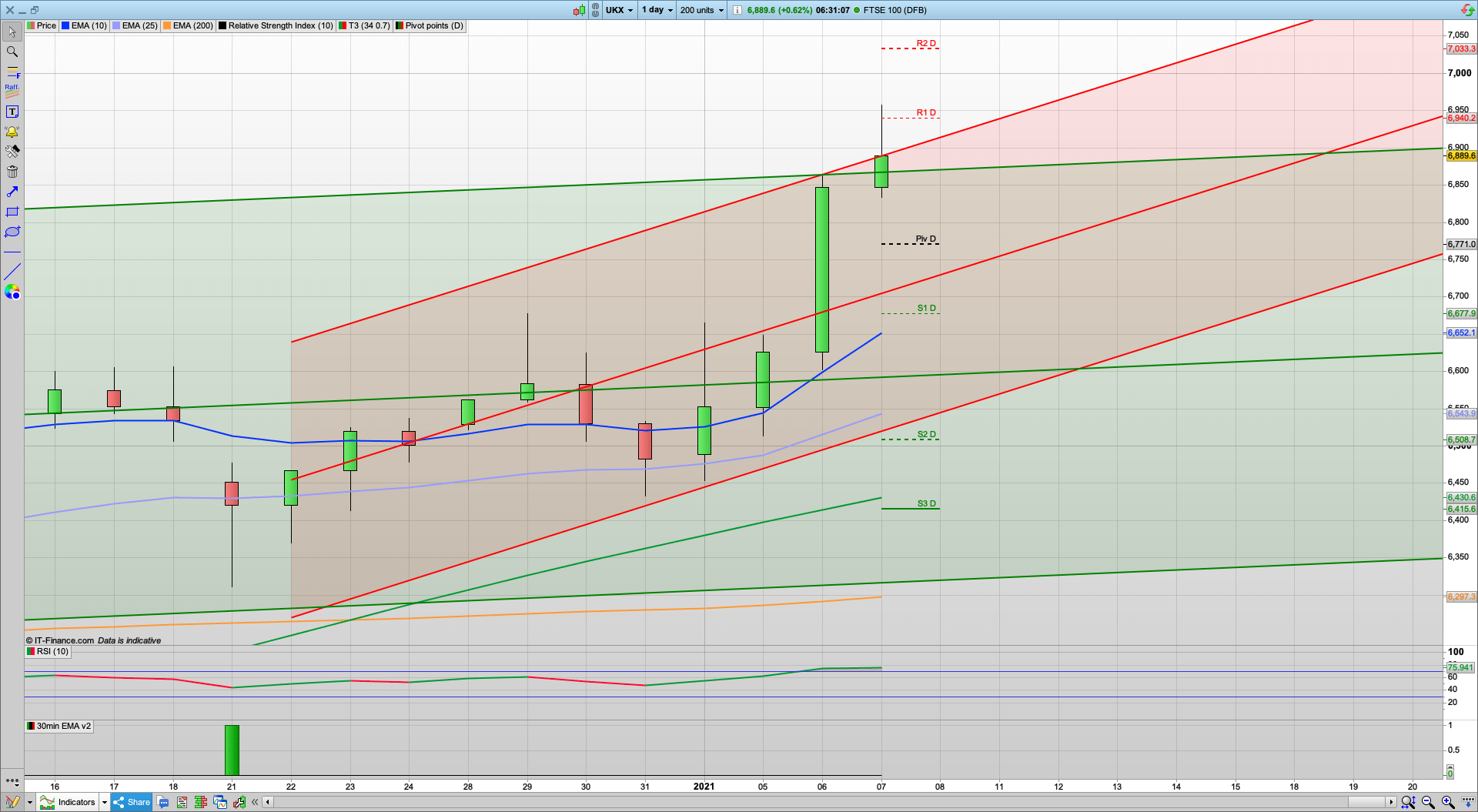Hide the Pivot points (D) overlay
Image resolution: width=1478 pixels, height=812 pixels.
429,25
